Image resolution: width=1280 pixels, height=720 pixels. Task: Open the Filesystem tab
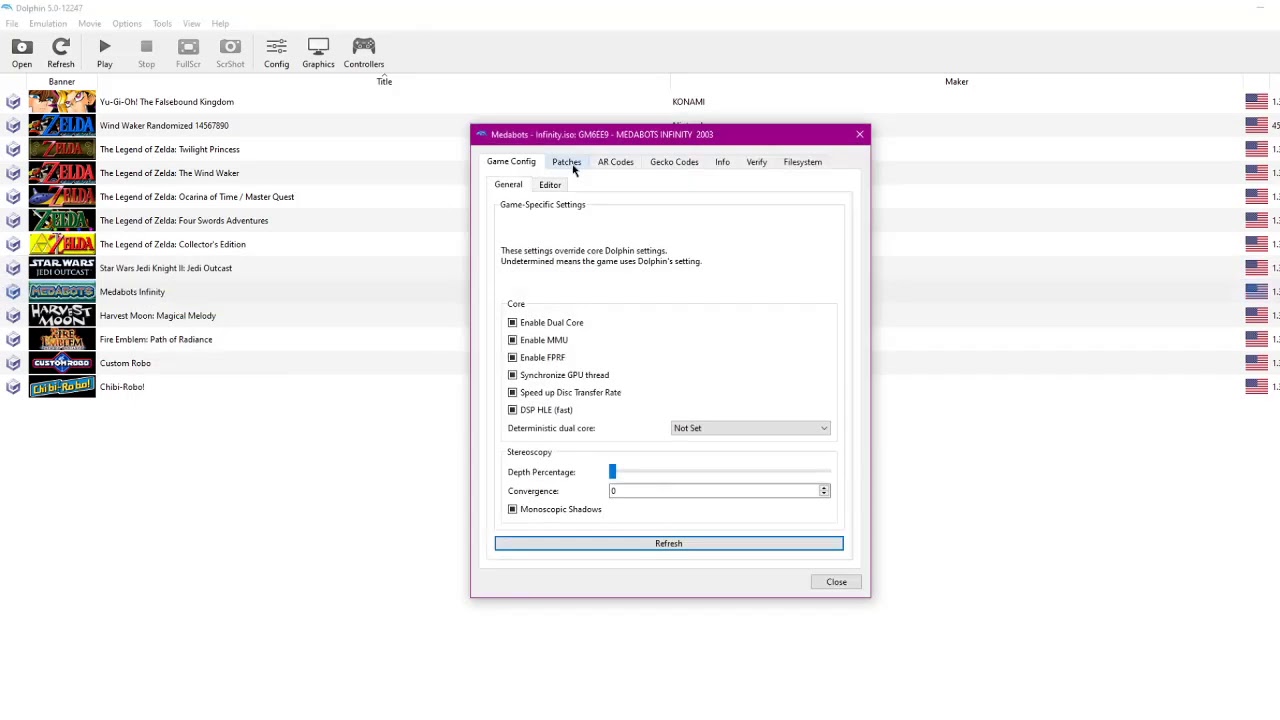(803, 162)
